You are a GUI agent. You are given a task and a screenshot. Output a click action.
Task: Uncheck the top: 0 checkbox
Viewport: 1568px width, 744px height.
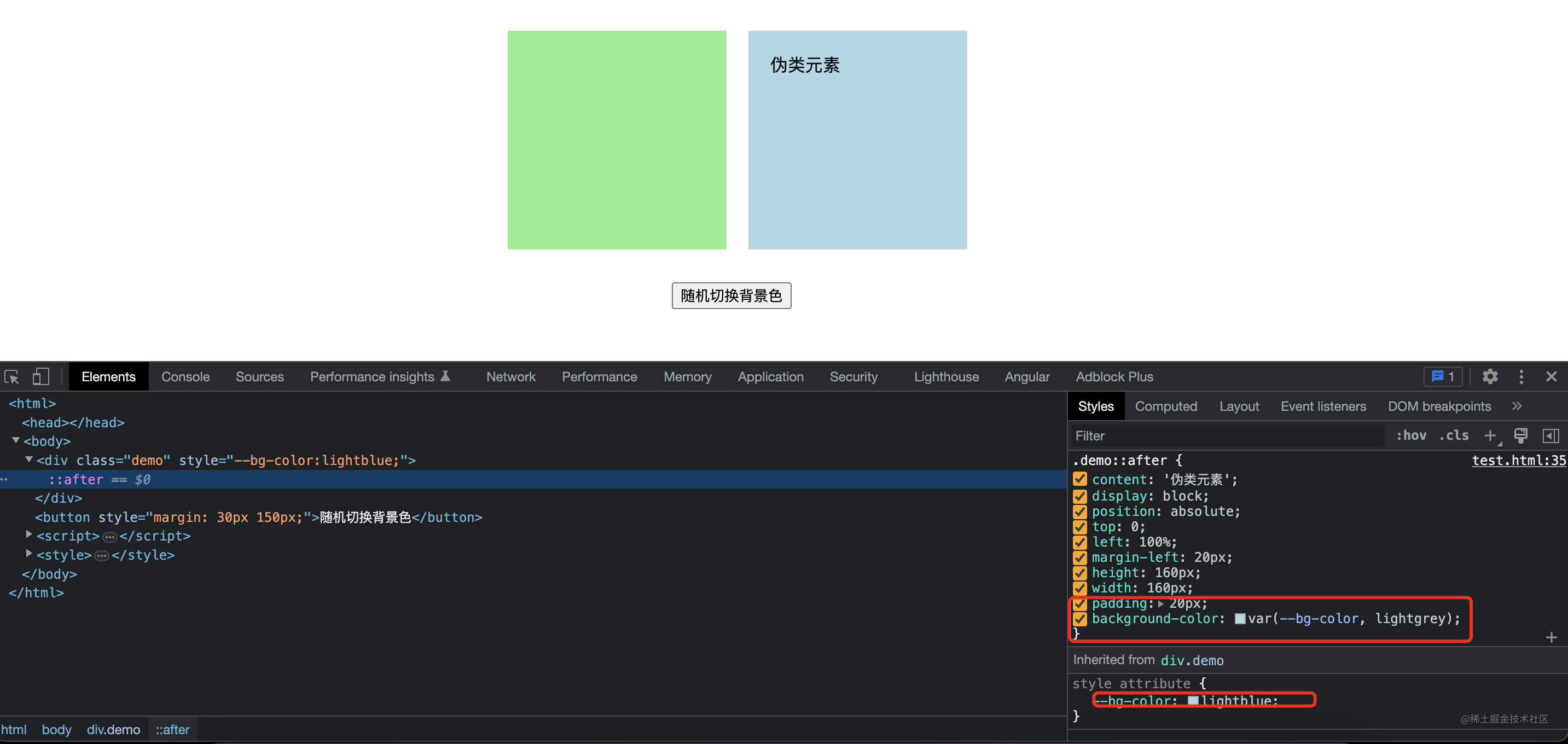(x=1080, y=527)
